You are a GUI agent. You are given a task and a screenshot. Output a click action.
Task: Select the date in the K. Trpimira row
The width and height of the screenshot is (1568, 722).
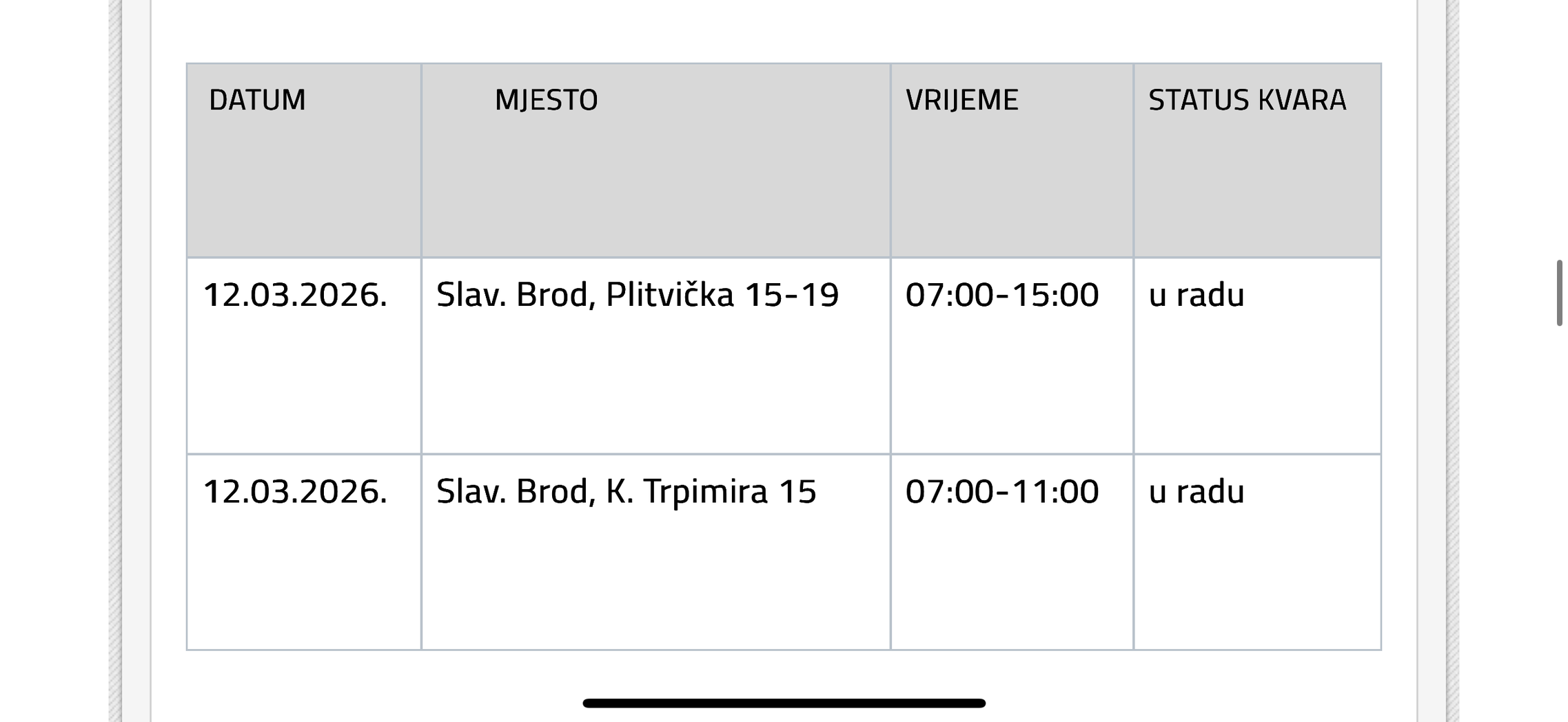(295, 492)
